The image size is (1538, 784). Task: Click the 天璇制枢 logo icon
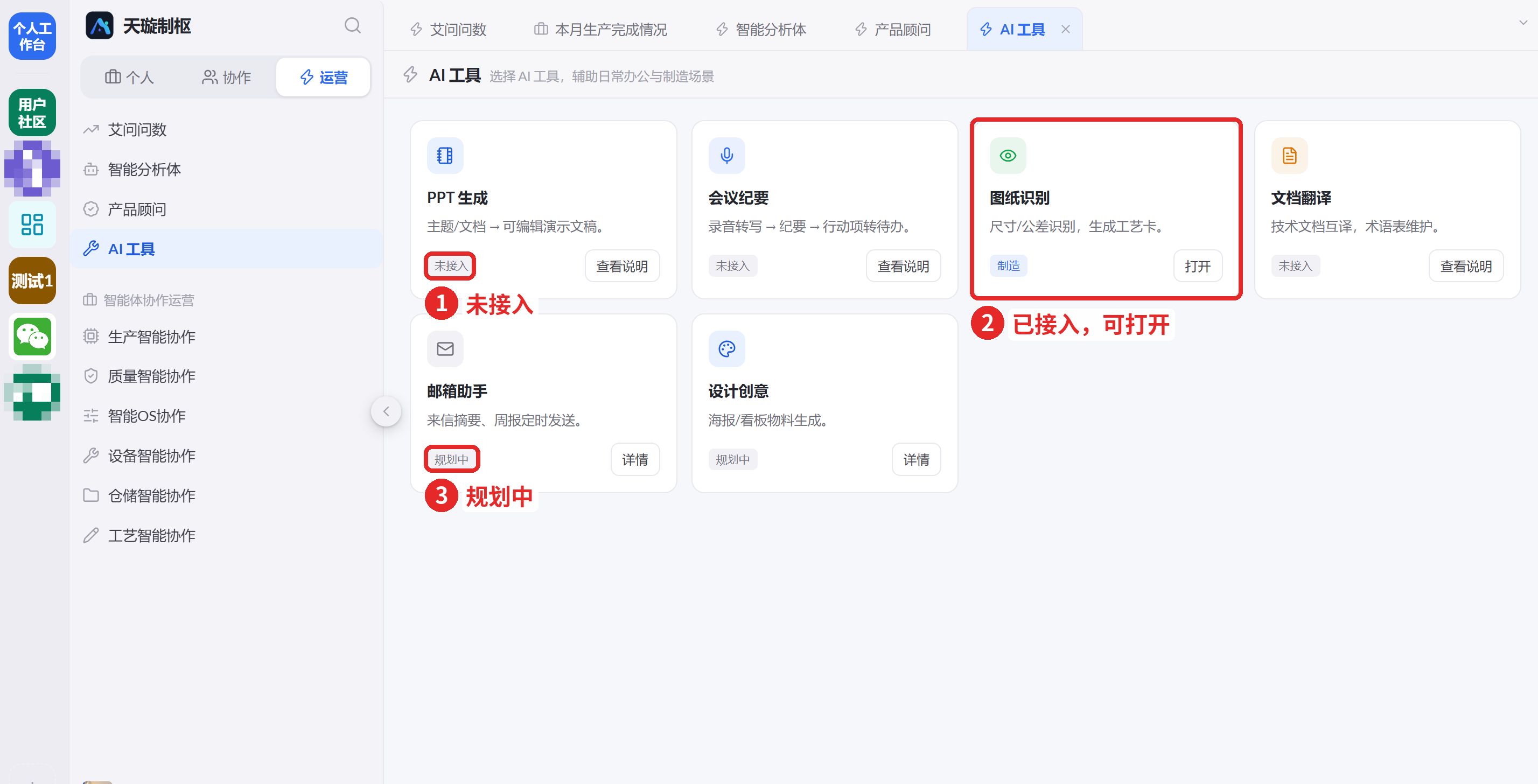point(99,26)
